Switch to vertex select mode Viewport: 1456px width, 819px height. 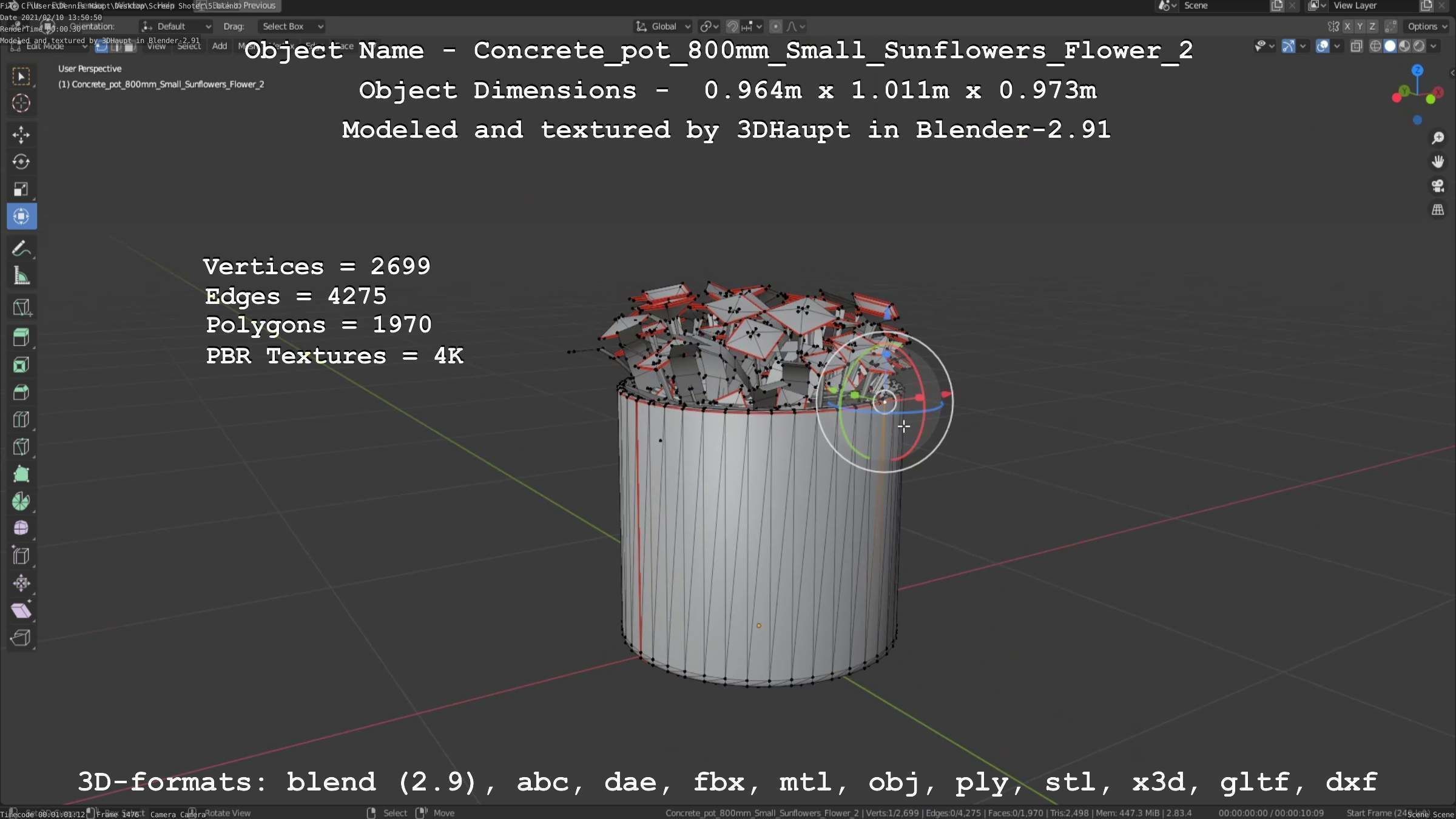102,46
